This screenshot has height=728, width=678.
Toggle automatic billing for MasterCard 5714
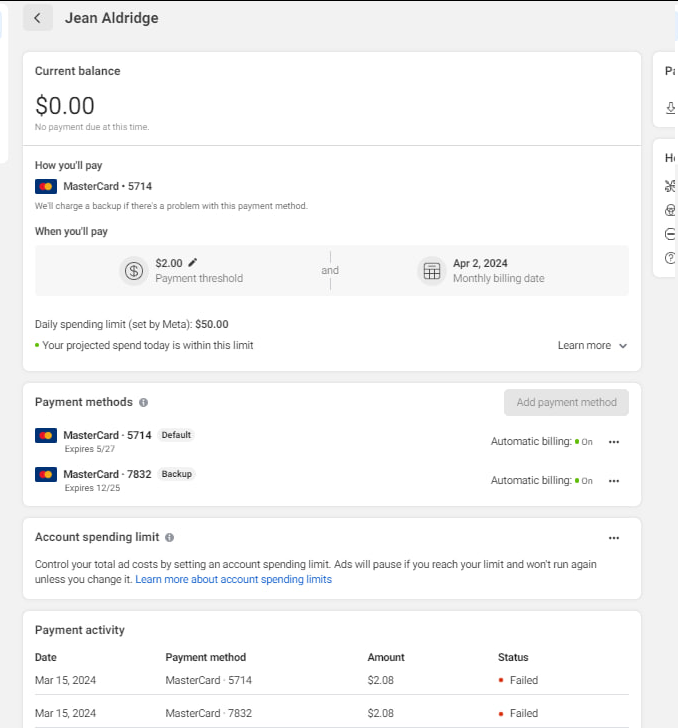tap(583, 441)
